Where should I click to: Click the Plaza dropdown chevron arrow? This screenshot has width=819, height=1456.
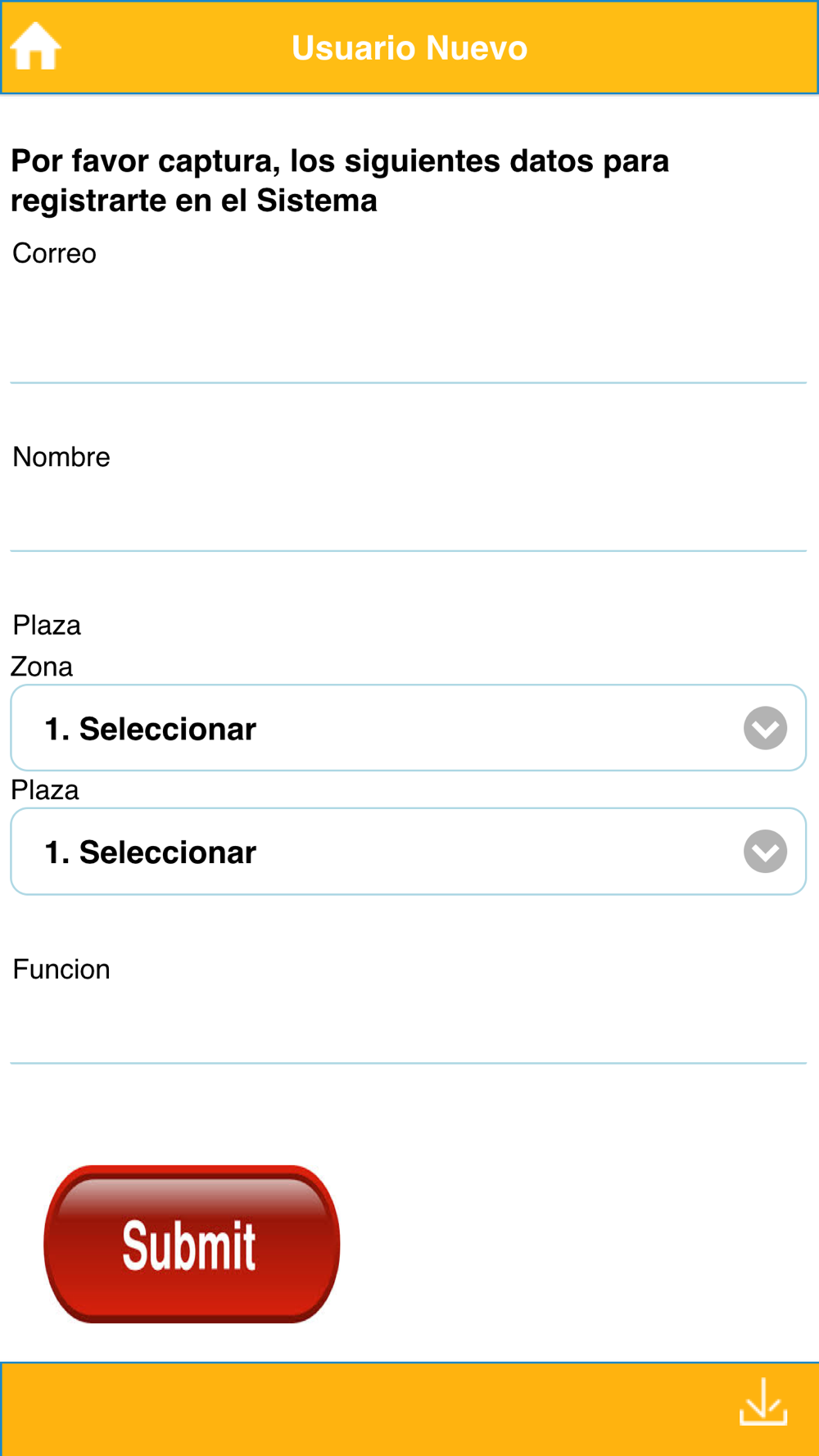pos(765,852)
